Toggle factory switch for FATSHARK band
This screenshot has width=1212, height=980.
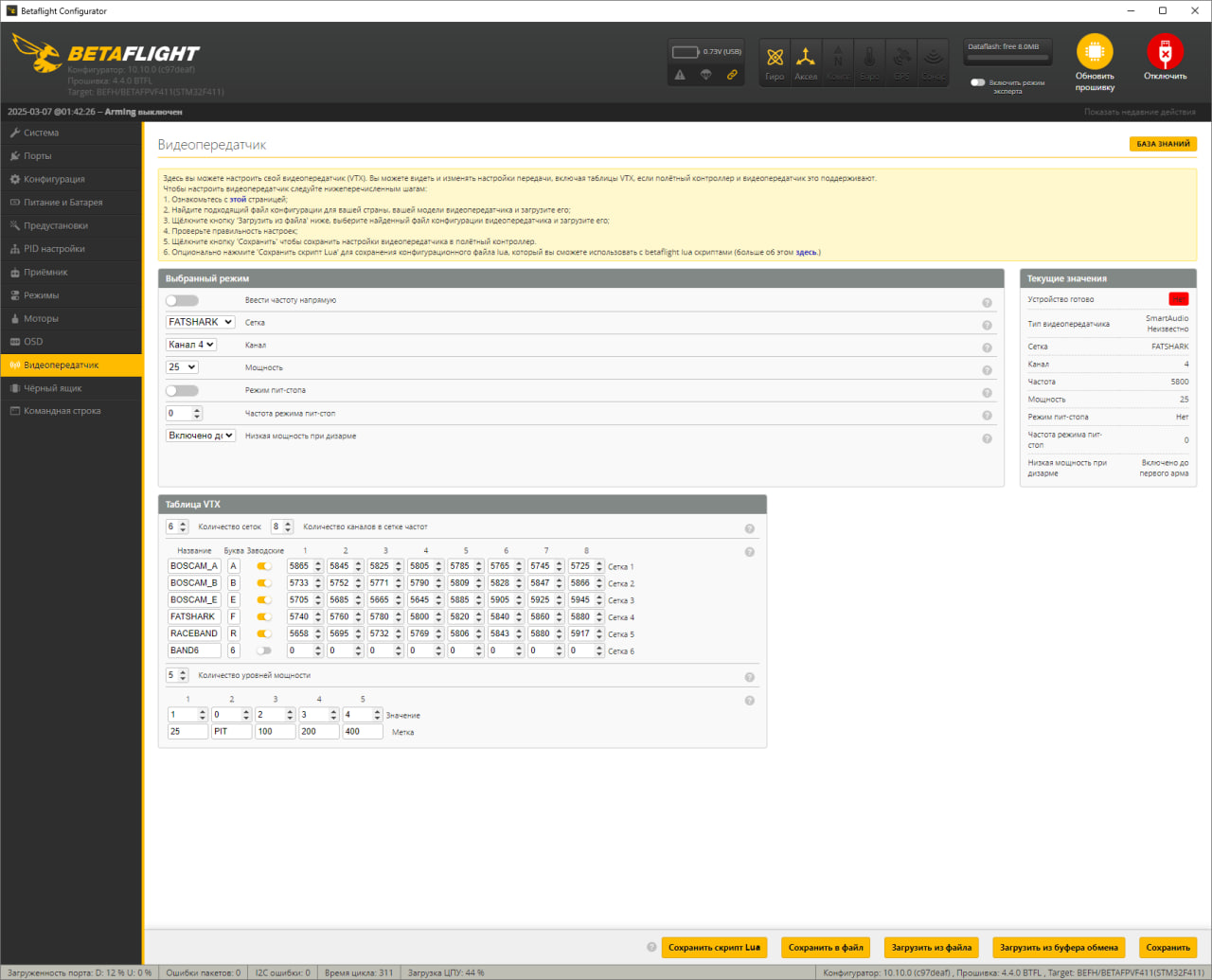(264, 617)
